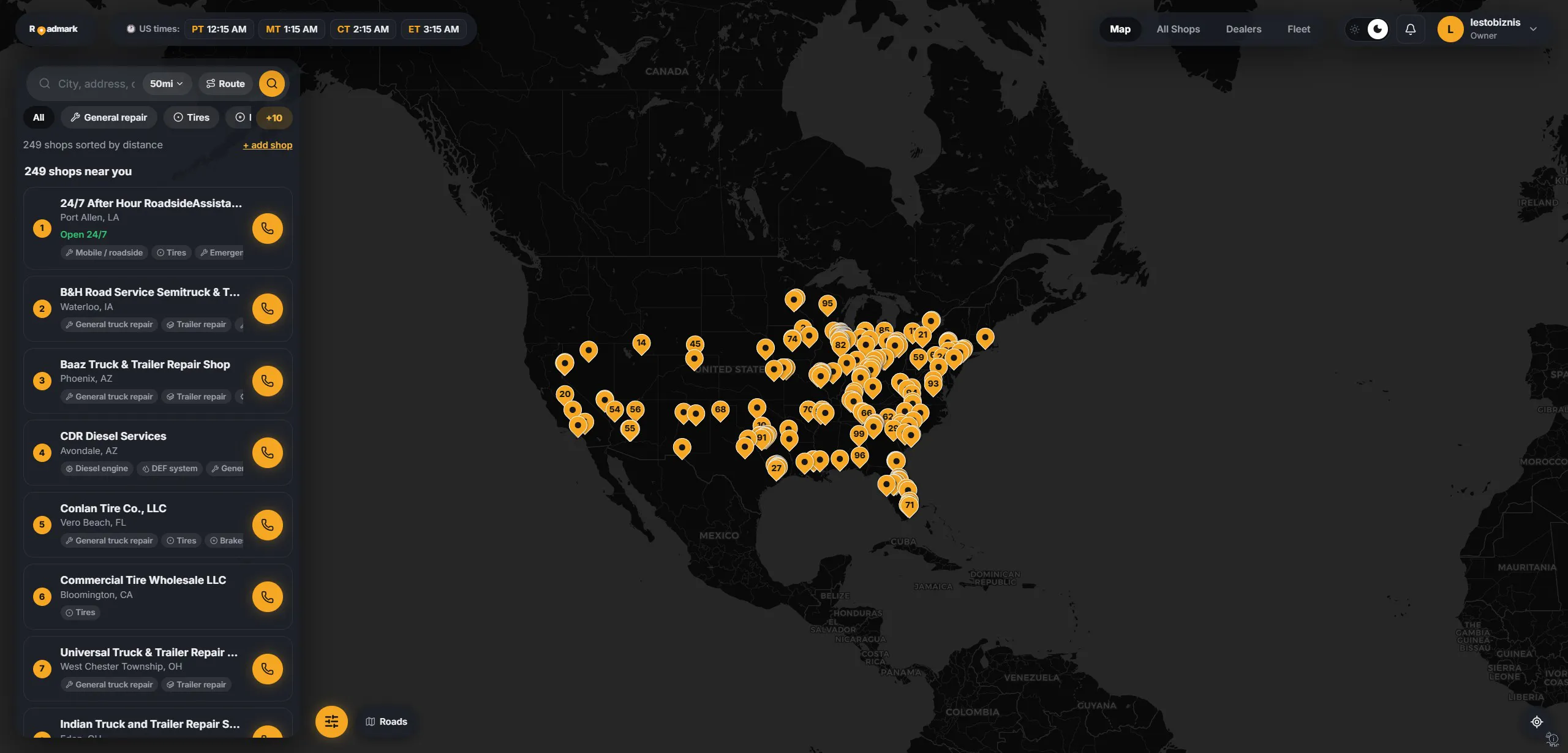Select map marker number 14
The image size is (1568, 753).
641,343
